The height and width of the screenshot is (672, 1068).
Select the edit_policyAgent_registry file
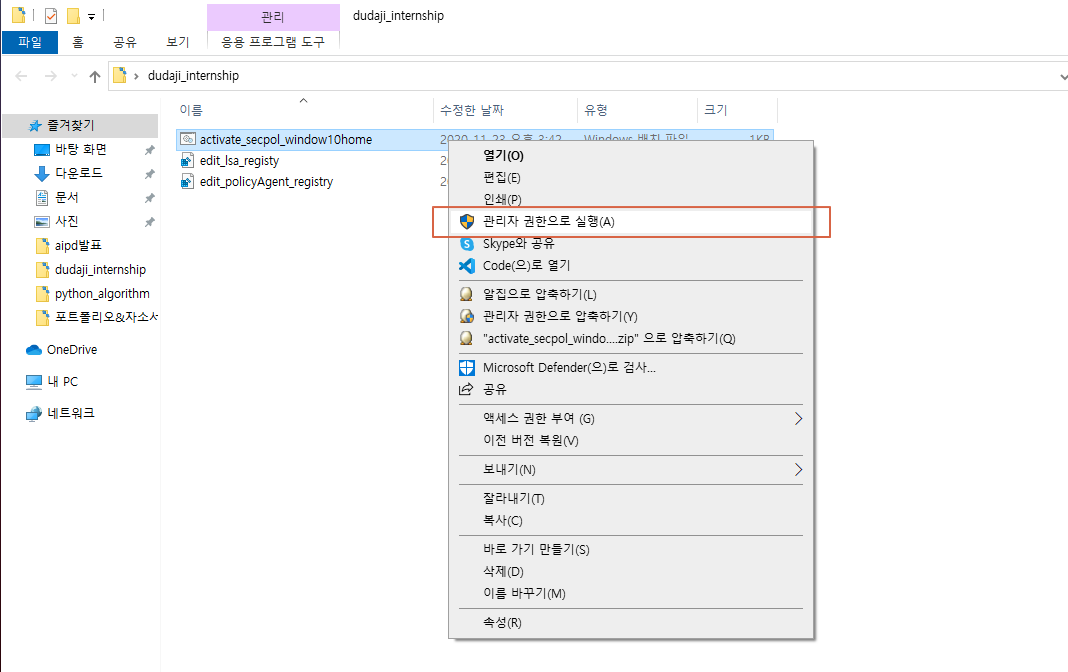(266, 182)
